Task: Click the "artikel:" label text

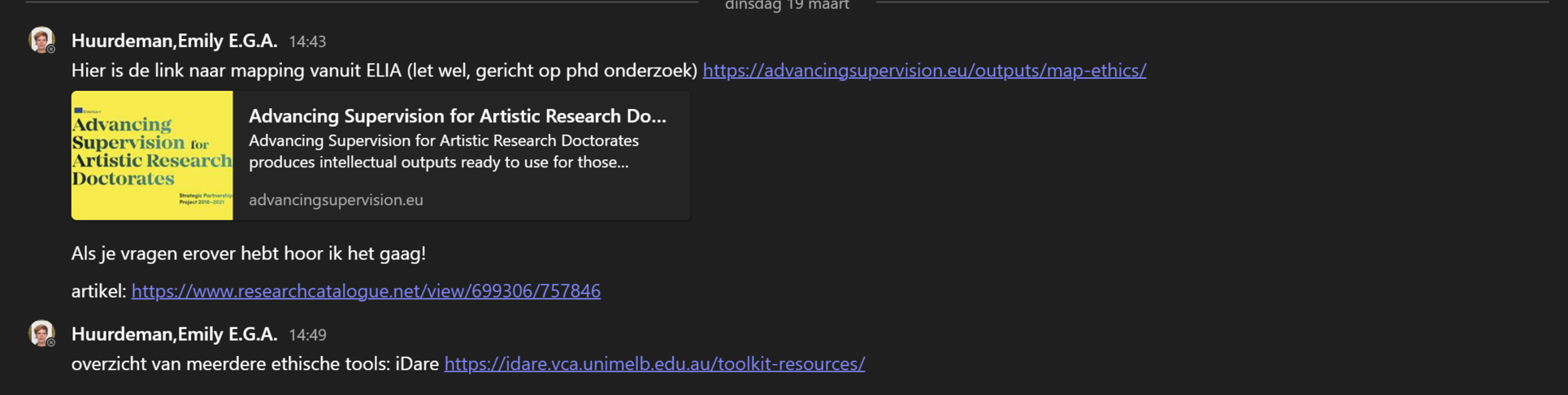Action: (x=98, y=291)
